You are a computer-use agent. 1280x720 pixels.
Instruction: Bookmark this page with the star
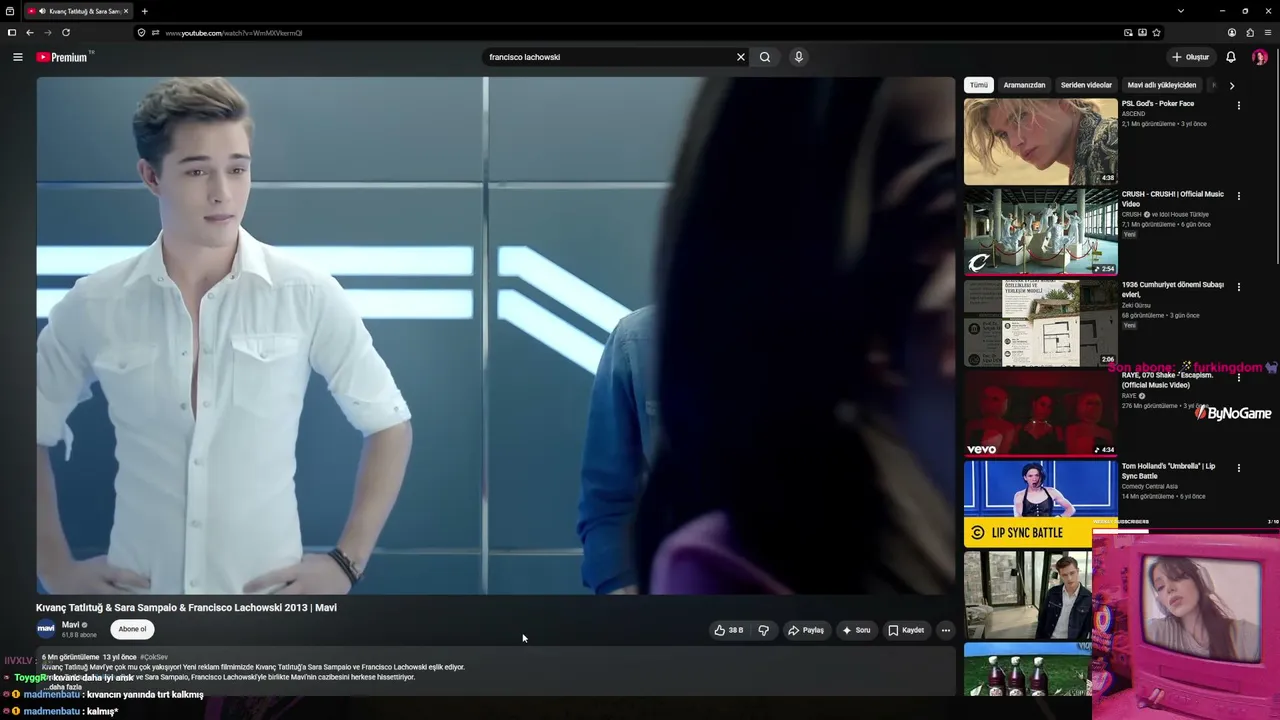pos(1157,33)
